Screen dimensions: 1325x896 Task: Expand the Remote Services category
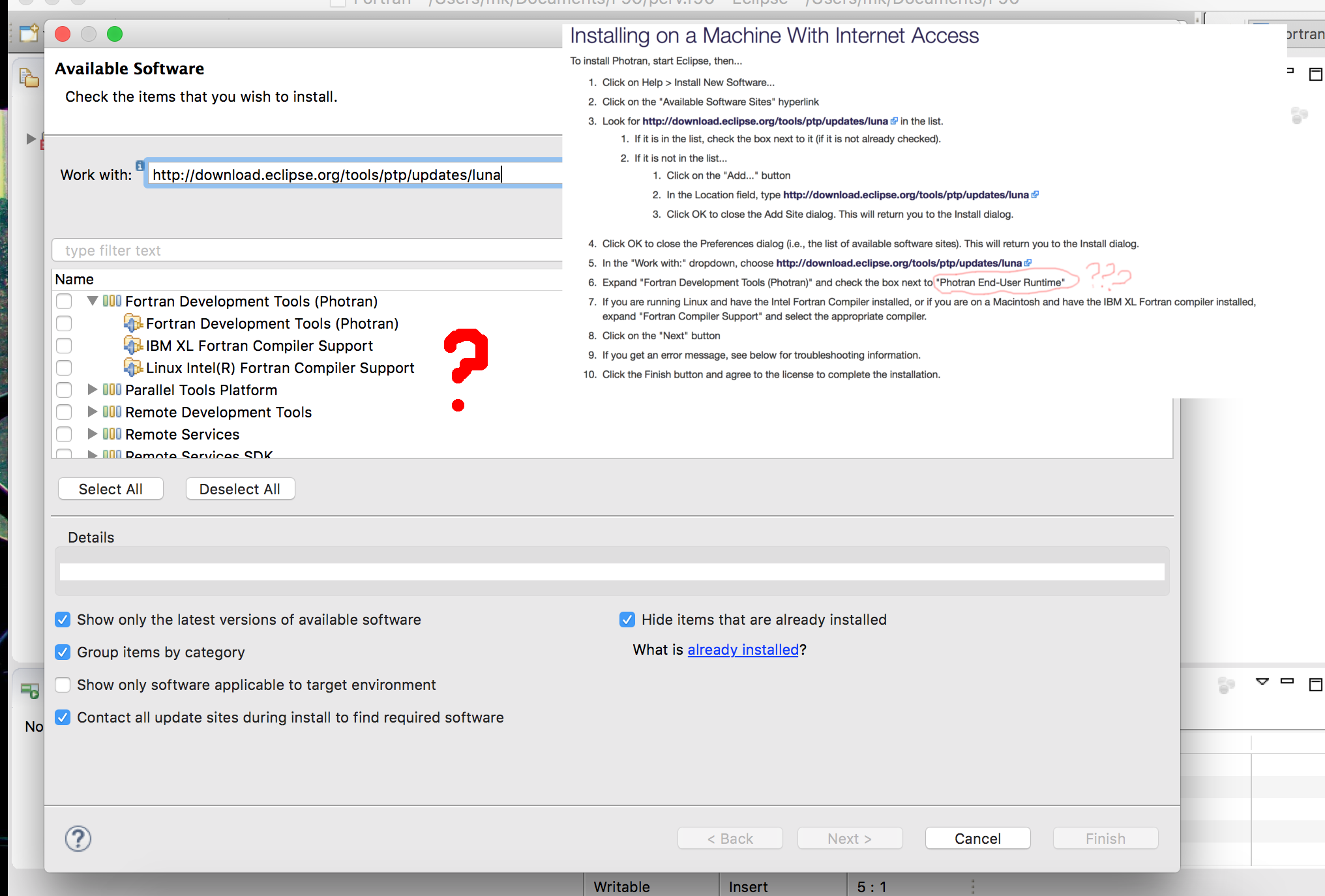tap(93, 434)
